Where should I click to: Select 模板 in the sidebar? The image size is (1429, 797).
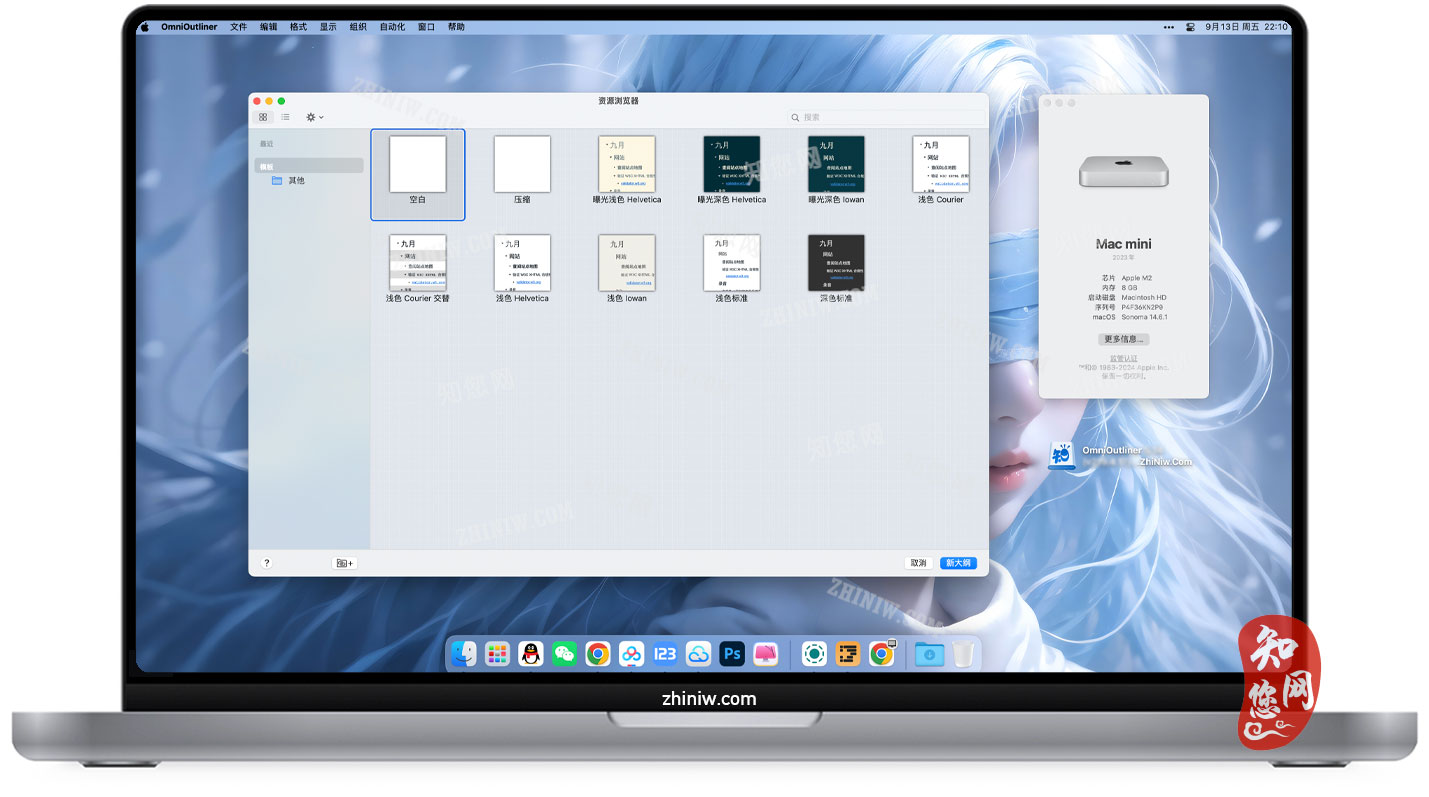click(308, 166)
